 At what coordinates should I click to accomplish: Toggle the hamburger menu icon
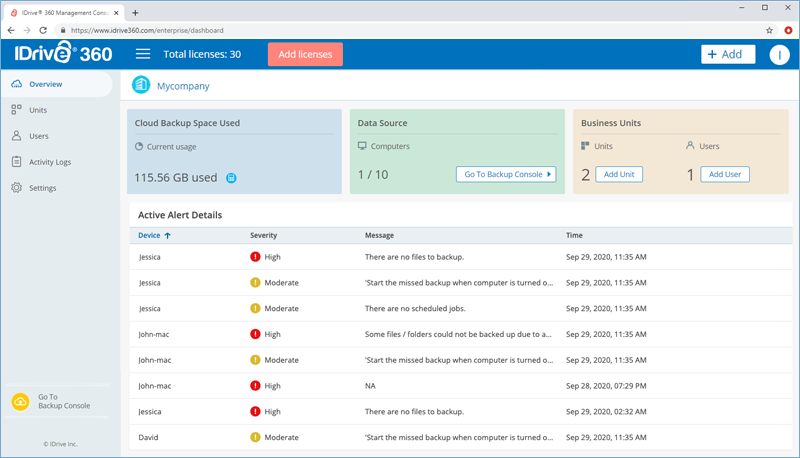click(x=143, y=54)
